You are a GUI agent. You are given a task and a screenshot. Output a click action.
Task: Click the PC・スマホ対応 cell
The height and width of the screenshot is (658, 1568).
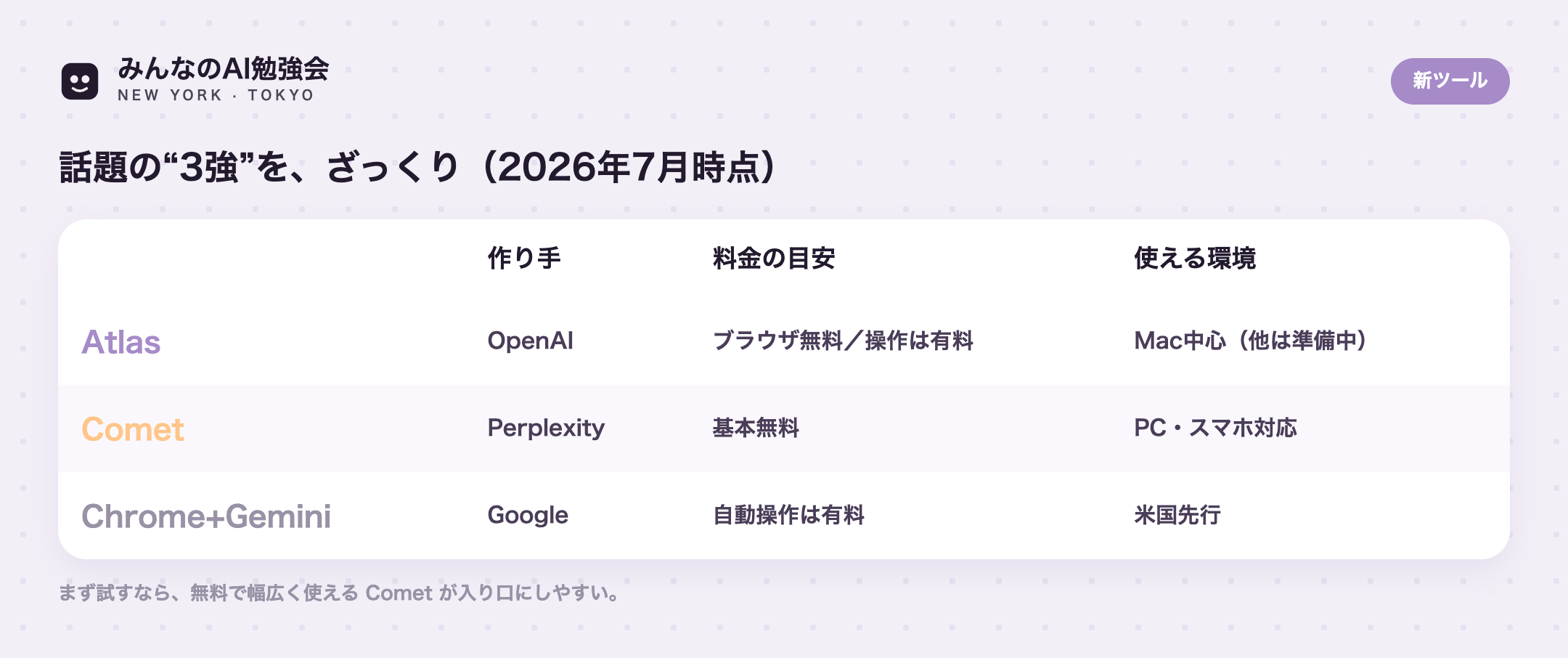tap(1215, 428)
